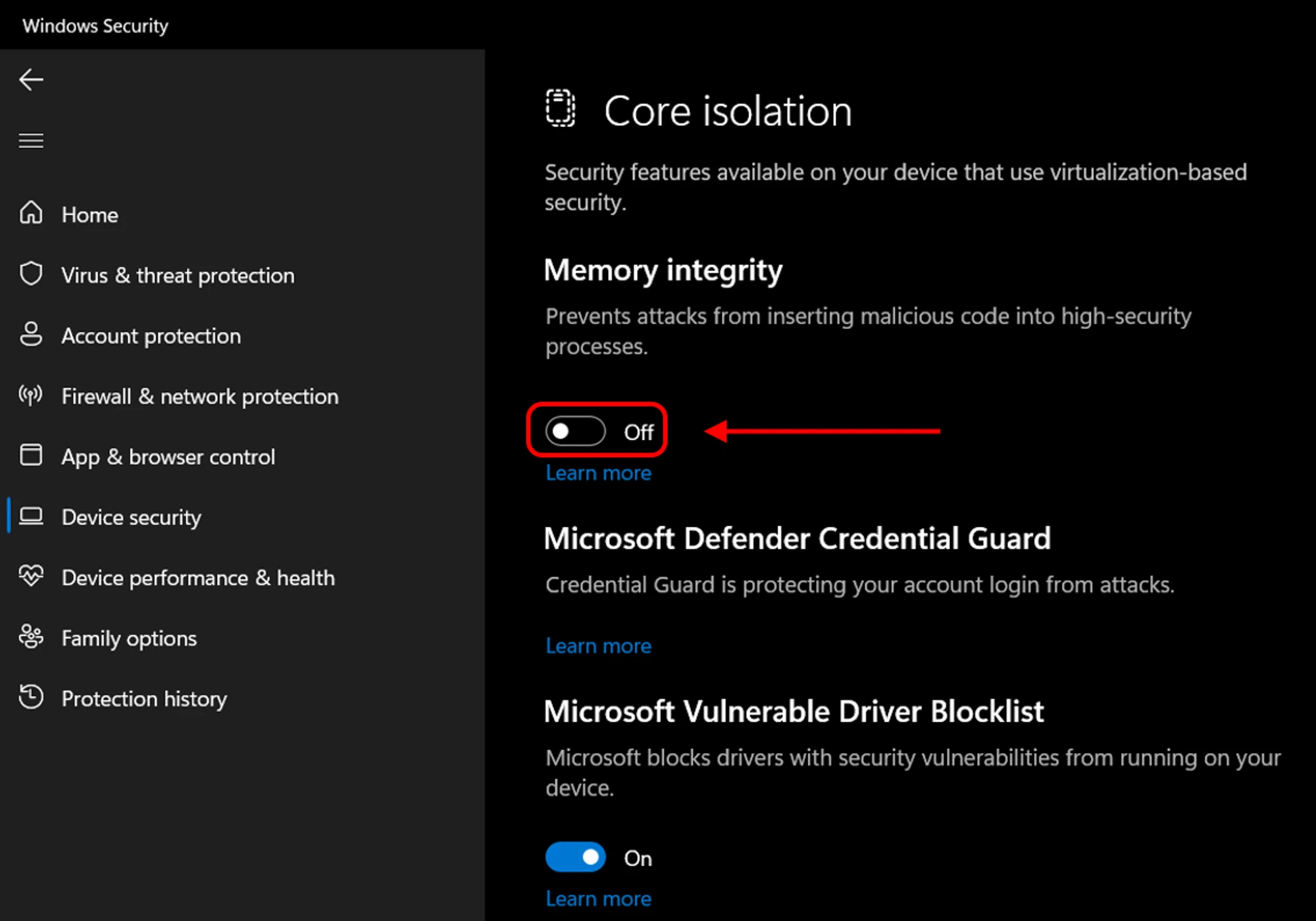Image resolution: width=1316 pixels, height=921 pixels.
Task: Click the Device performance heart icon
Action: [x=31, y=576]
